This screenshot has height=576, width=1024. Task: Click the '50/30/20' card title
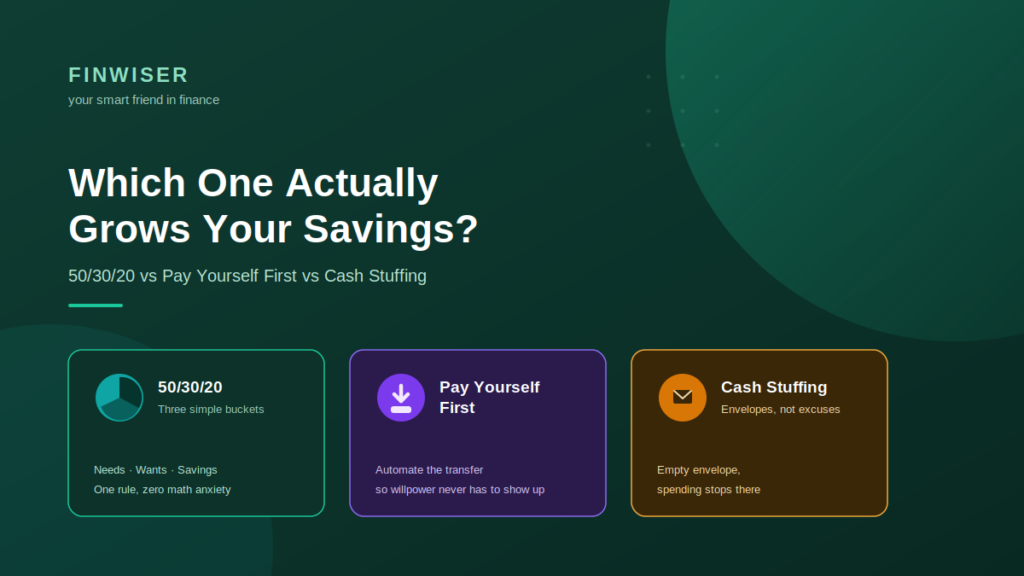(190, 387)
